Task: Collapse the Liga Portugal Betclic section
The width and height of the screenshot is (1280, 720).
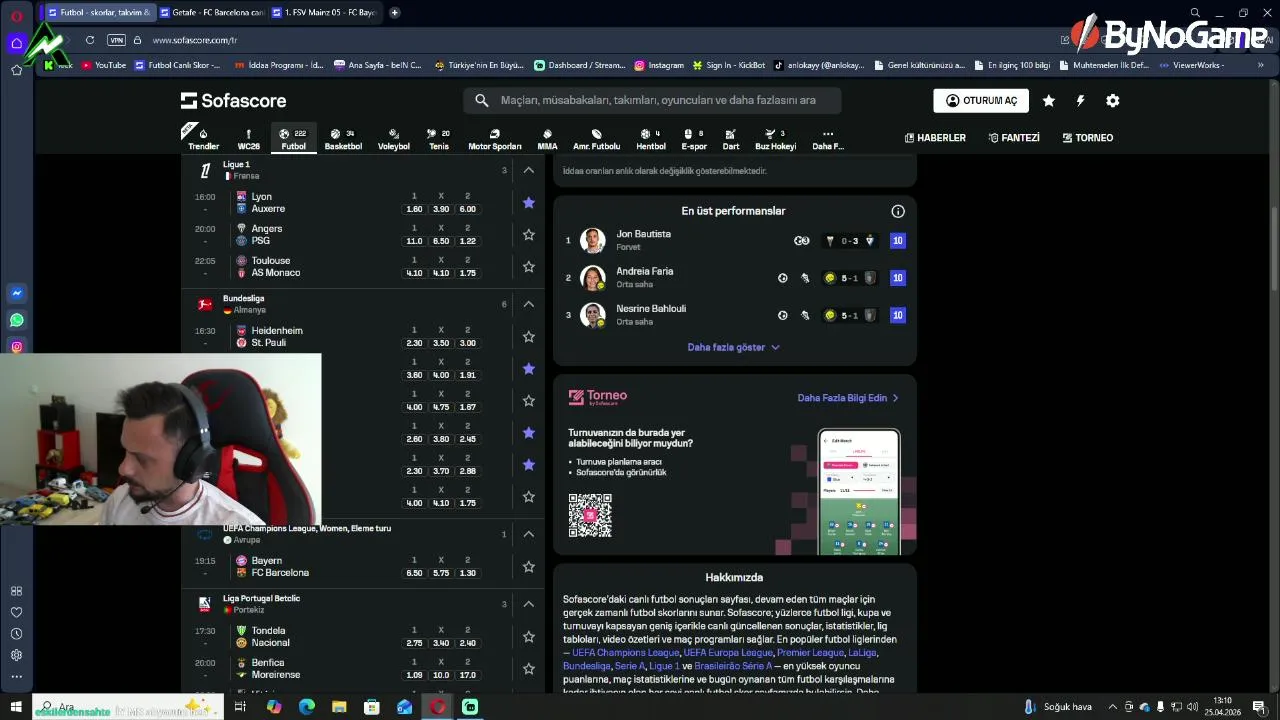Action: [528, 604]
